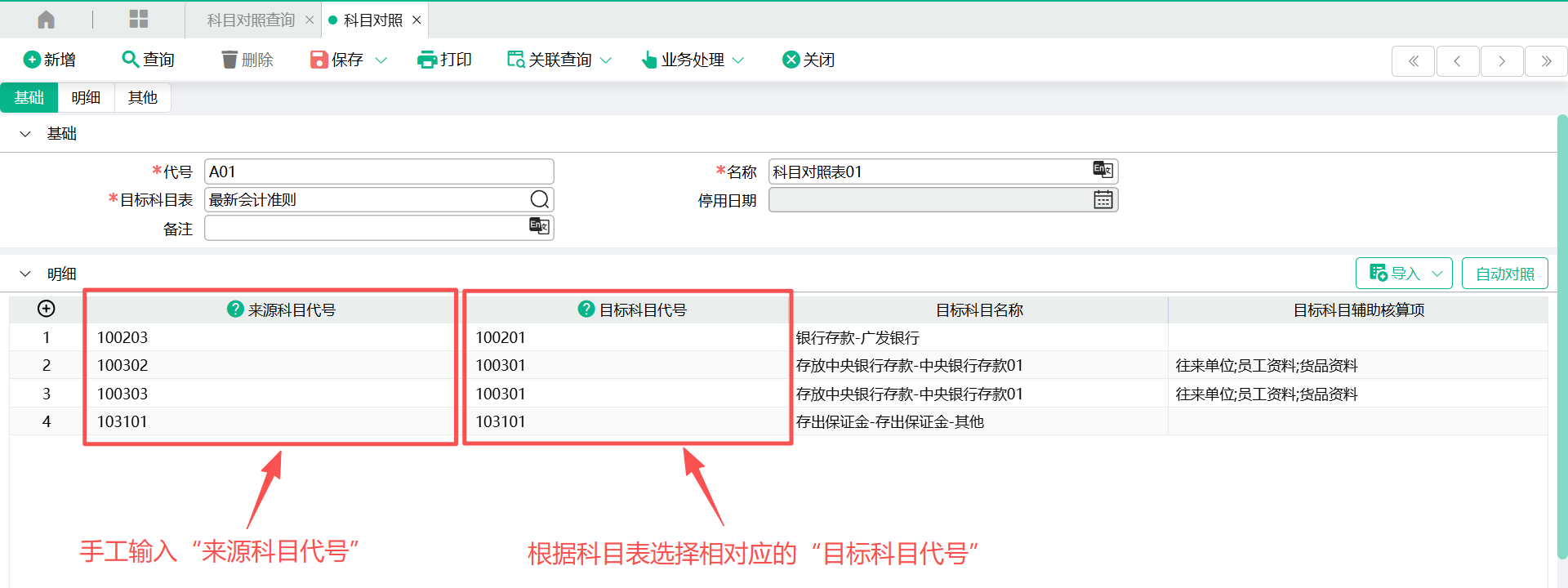Screen dimensions: 1568x588
Task: Open lookup for 目标科目表 field
Action: pos(539,200)
